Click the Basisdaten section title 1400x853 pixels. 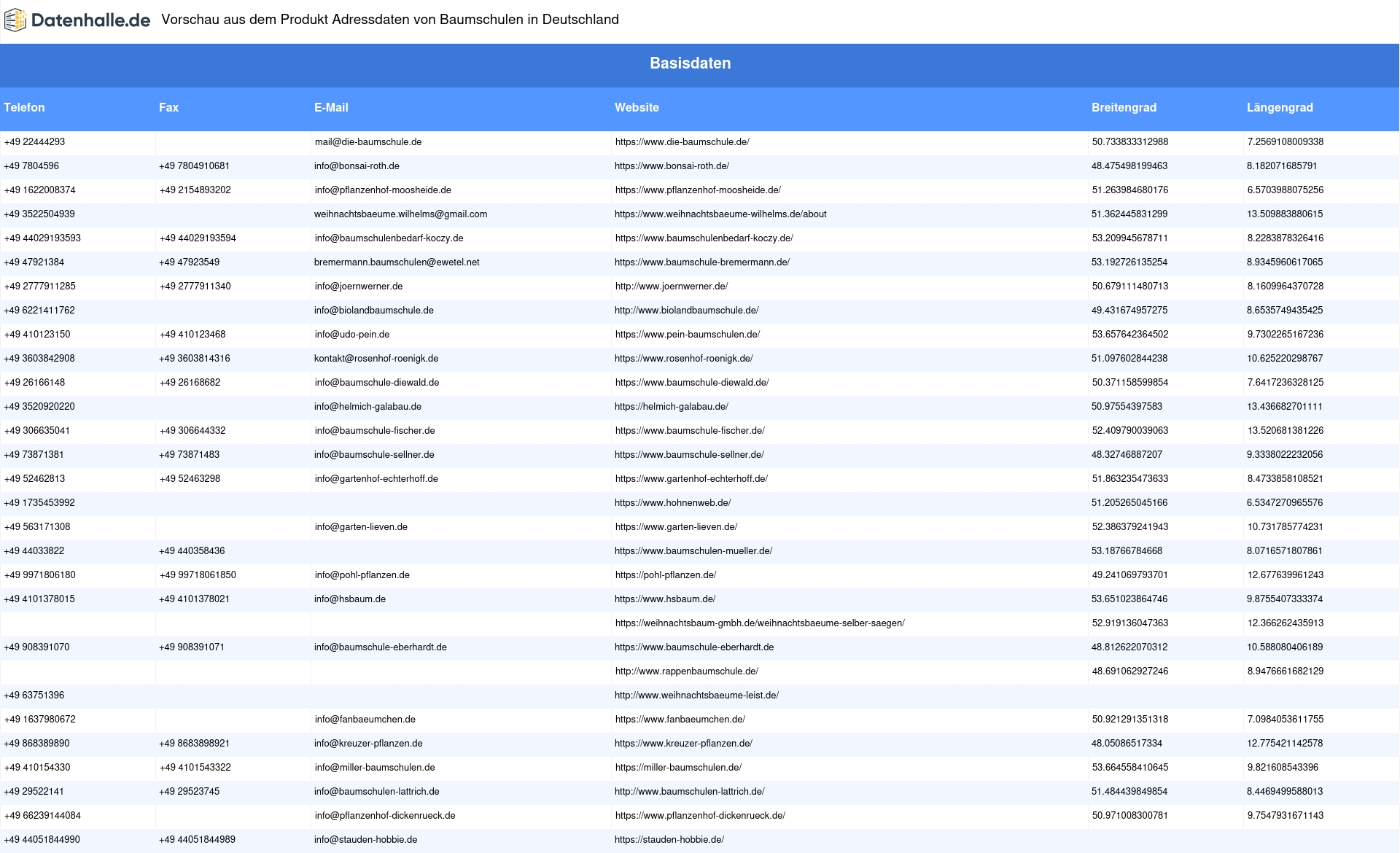(691, 63)
